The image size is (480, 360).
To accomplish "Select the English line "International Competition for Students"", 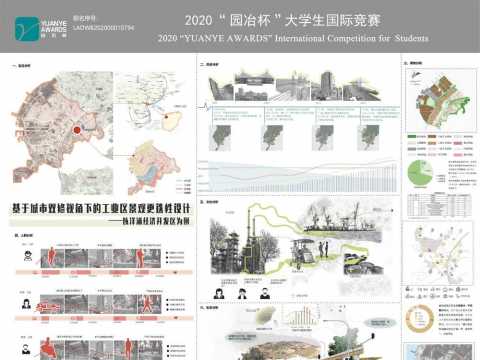I will pyautogui.click(x=352, y=38).
